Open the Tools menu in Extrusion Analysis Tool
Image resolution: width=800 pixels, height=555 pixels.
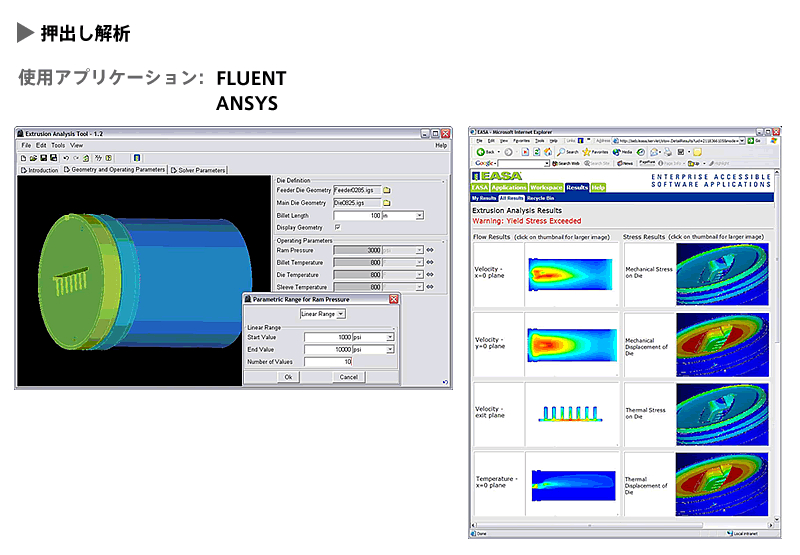58,145
